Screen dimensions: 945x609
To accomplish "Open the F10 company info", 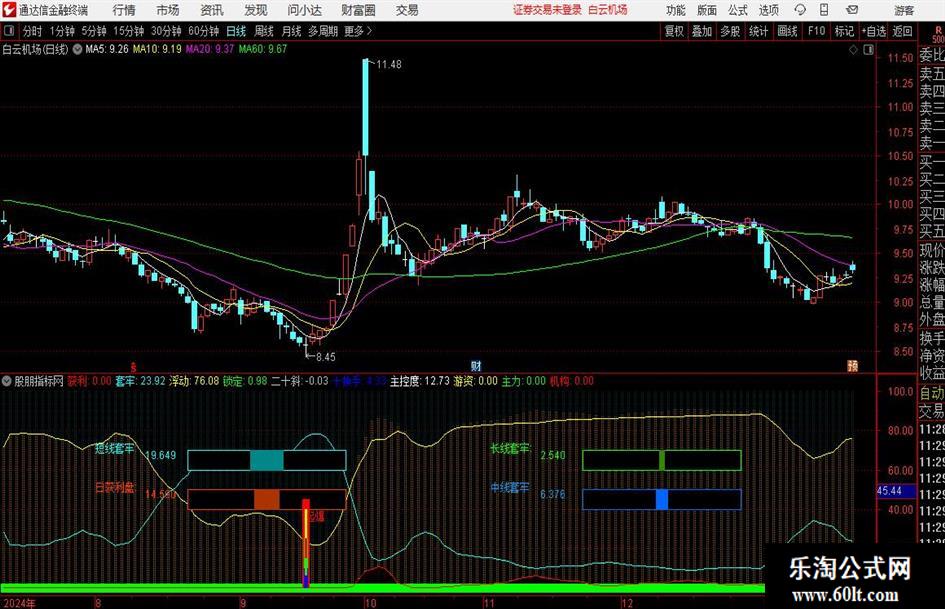I will (816, 31).
